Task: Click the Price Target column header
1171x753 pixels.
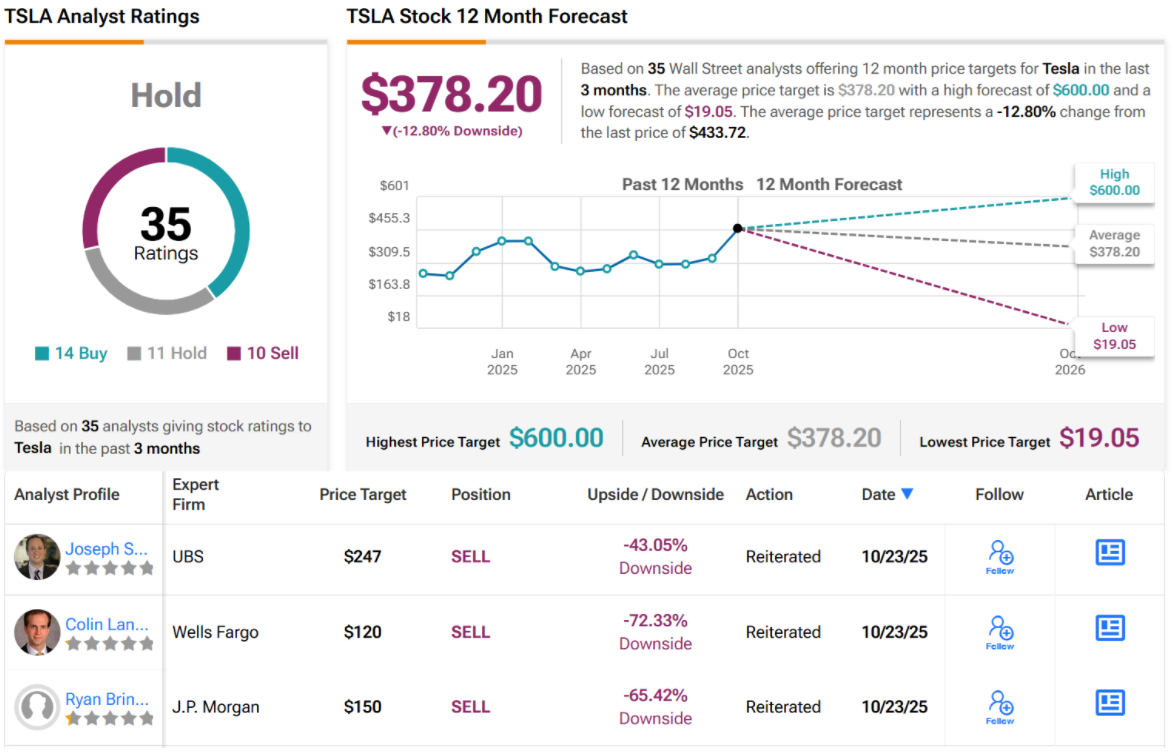Action: point(363,494)
